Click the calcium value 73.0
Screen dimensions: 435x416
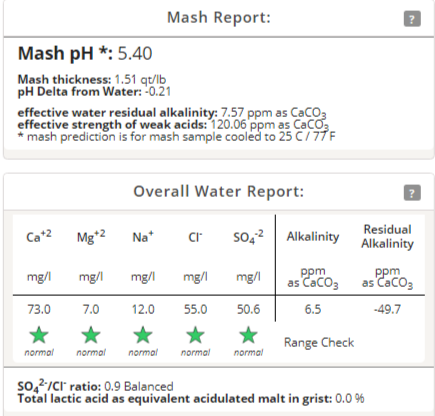coord(39,309)
